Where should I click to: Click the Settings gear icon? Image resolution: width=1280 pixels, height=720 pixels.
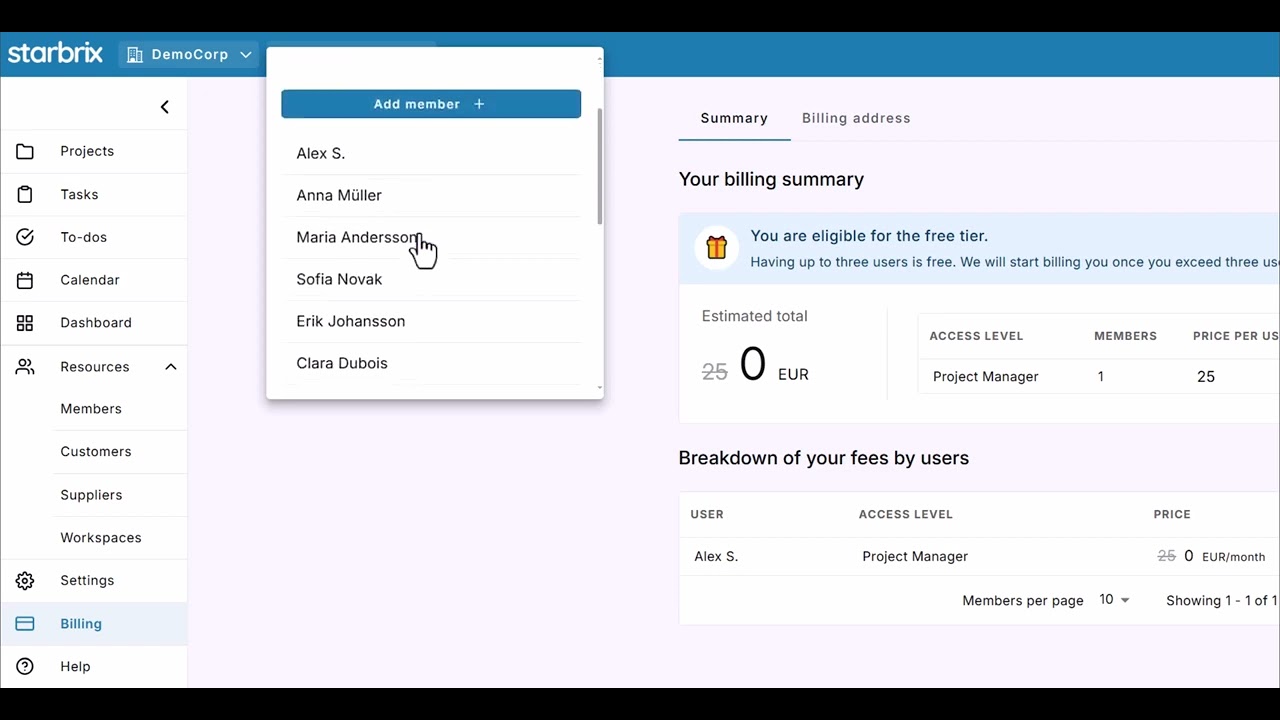pos(25,581)
